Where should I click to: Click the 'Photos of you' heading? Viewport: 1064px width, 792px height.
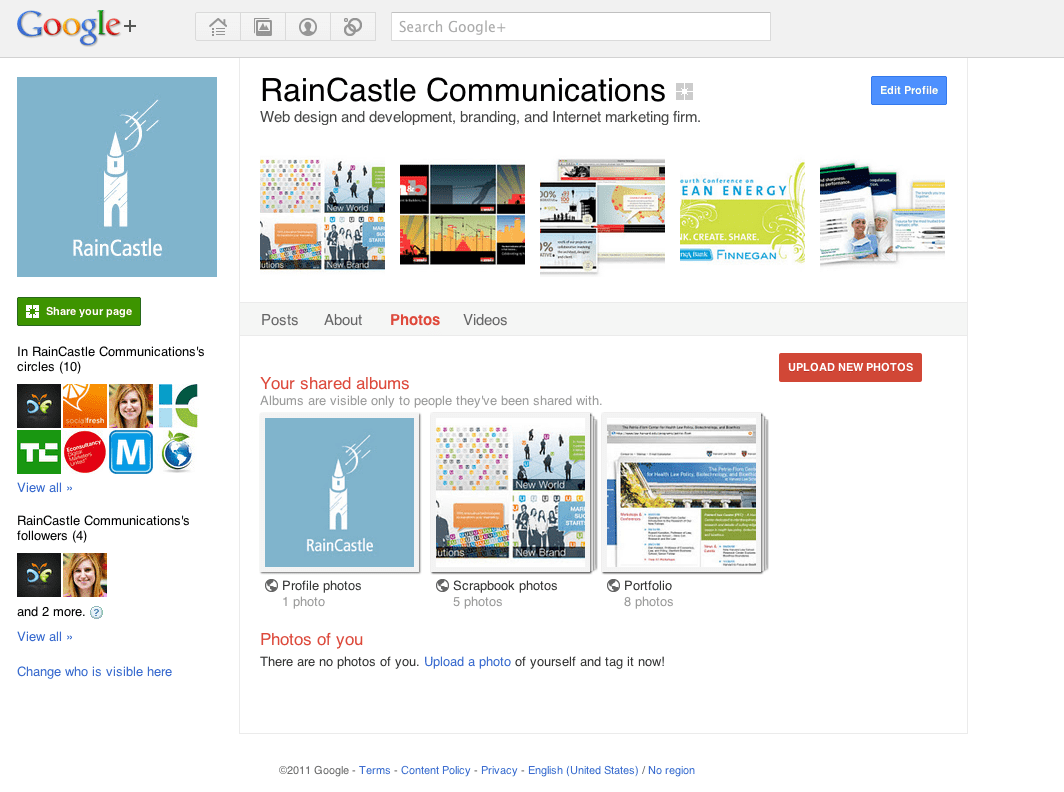(311, 639)
